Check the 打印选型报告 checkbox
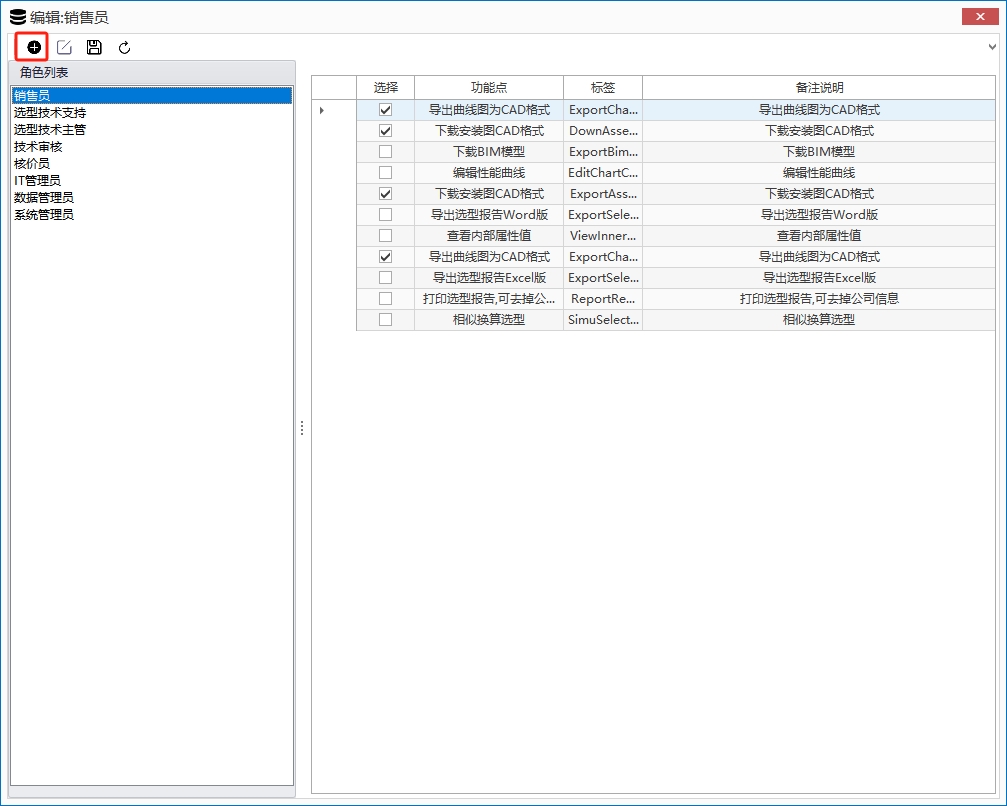 [385, 299]
